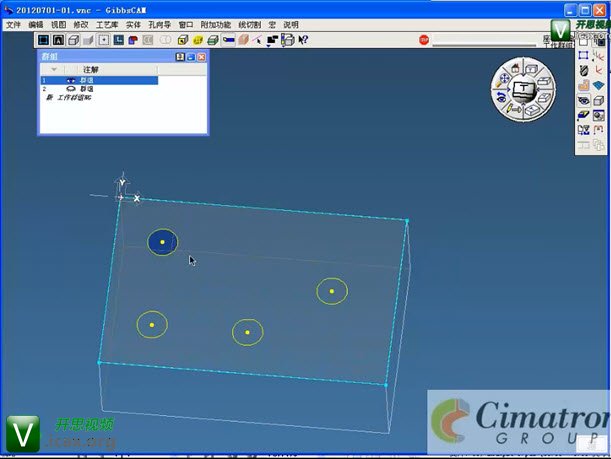Viewport: 611px width, 459px height.
Task: Open the 实体 menu
Action: pos(133,25)
